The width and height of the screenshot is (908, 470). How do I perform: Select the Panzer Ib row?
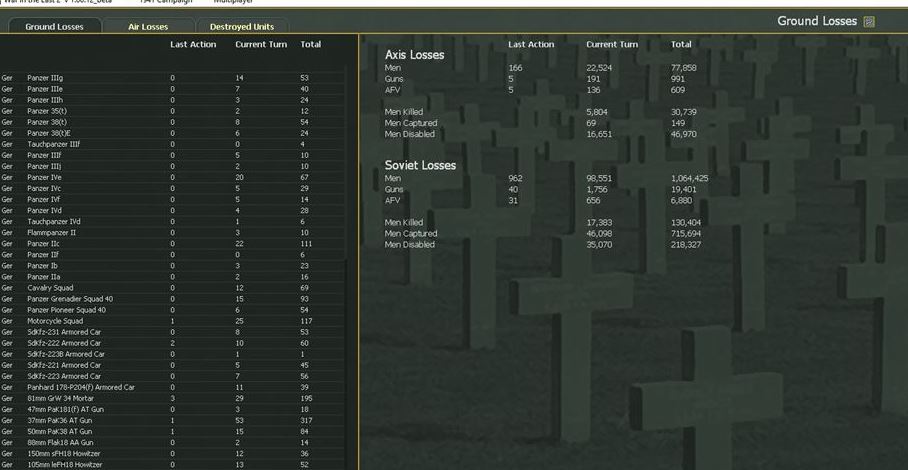(x=173, y=266)
